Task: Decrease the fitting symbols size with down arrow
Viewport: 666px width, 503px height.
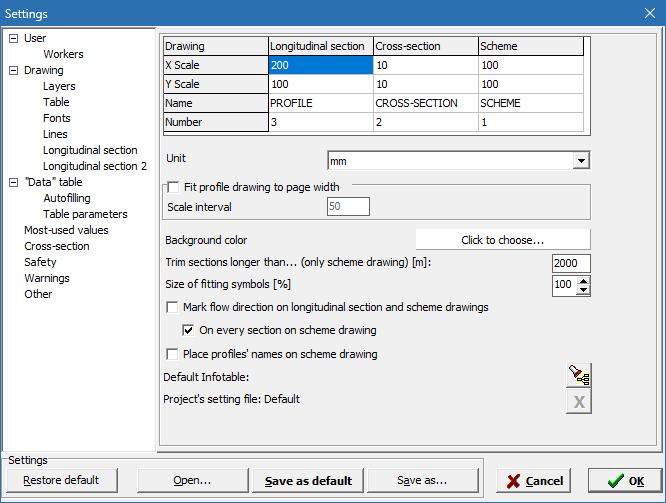Action: coord(584,291)
